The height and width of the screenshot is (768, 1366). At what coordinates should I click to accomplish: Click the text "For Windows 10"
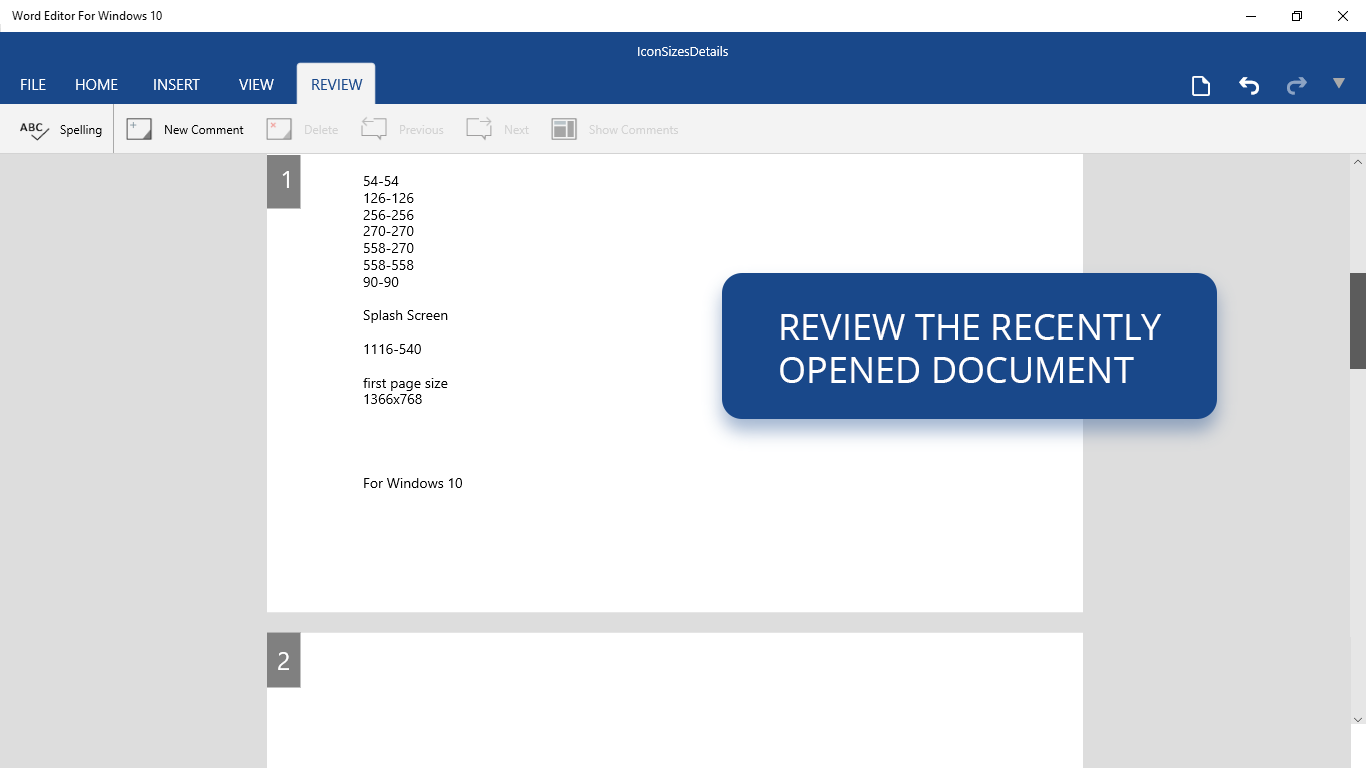412,483
